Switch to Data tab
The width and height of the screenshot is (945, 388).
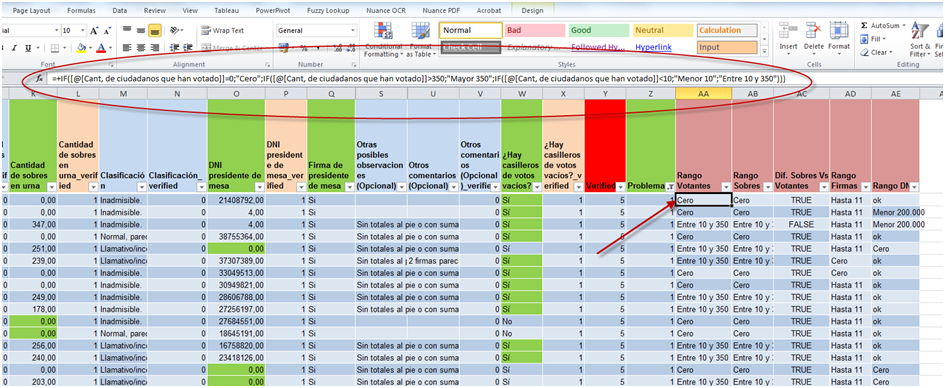coord(119,10)
